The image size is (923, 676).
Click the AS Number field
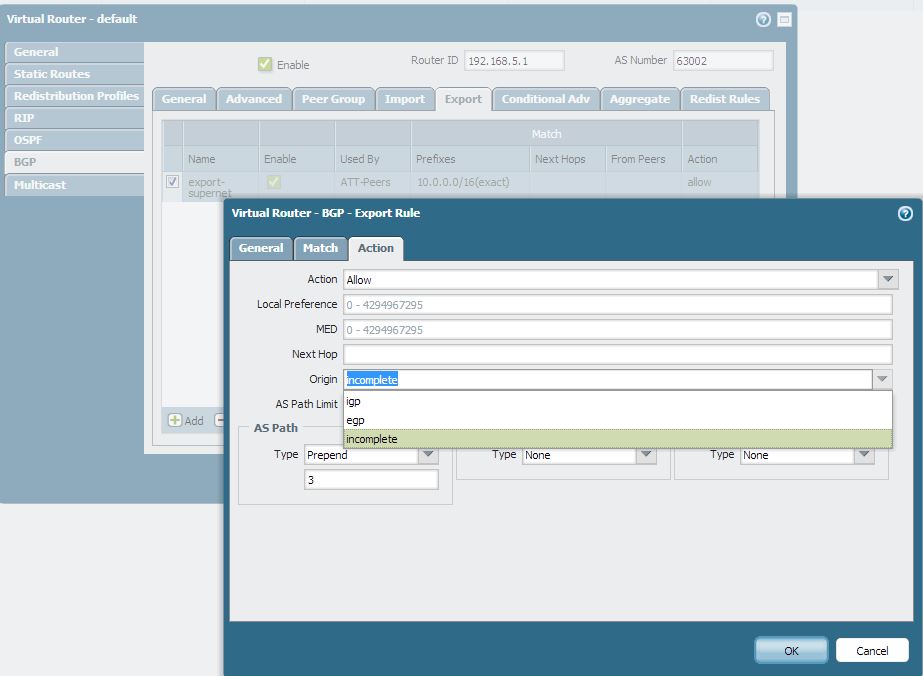(x=723, y=61)
